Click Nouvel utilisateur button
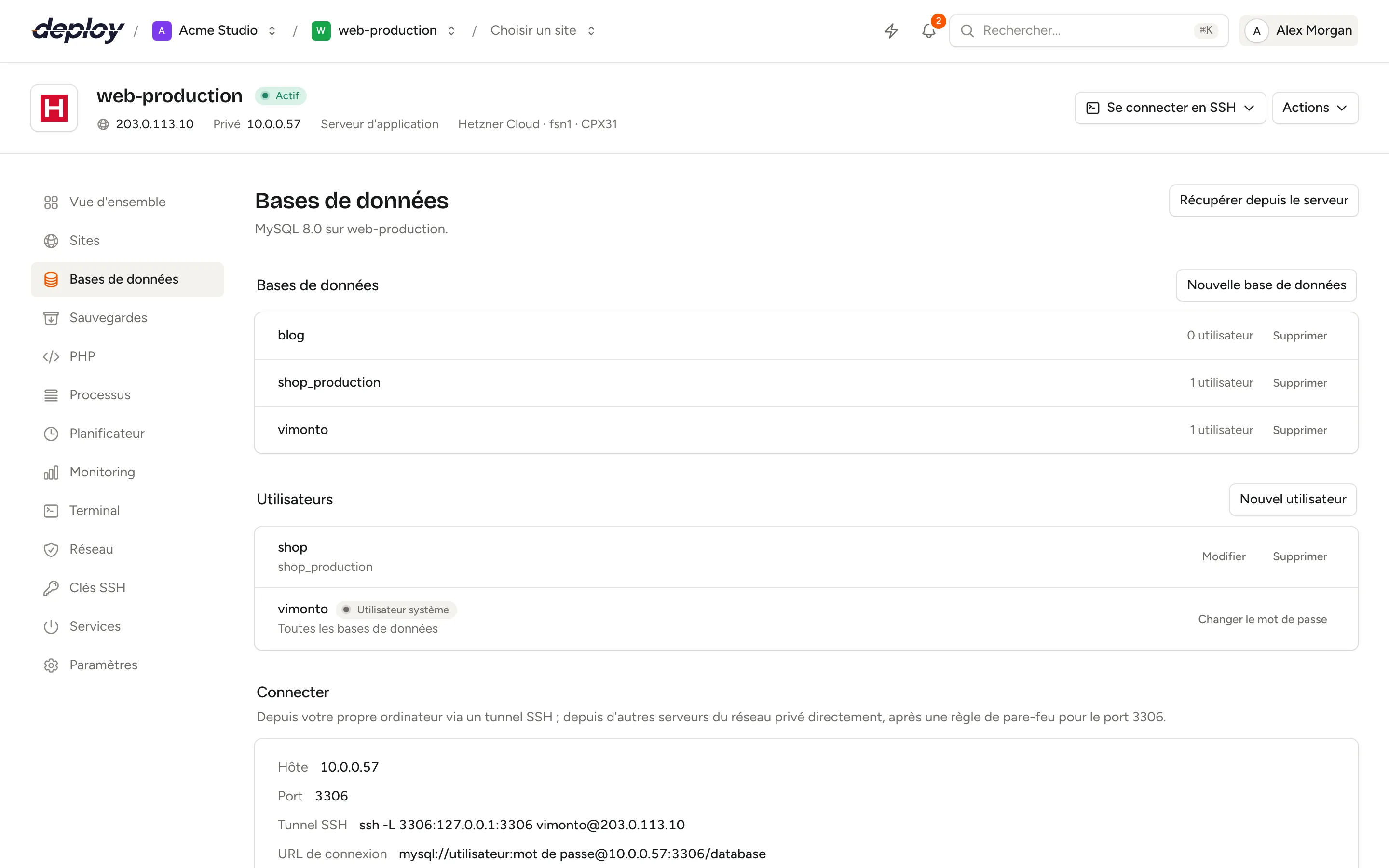This screenshot has width=1389, height=868. (1293, 500)
